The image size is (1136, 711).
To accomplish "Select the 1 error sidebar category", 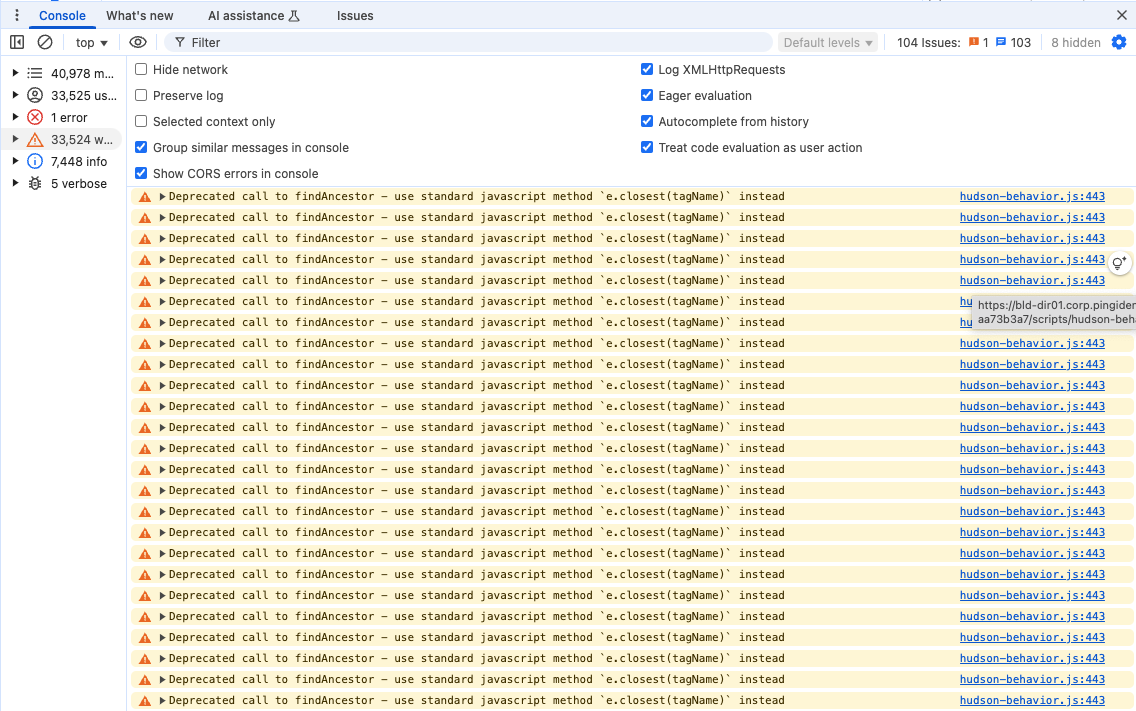I will pyautogui.click(x=69, y=117).
